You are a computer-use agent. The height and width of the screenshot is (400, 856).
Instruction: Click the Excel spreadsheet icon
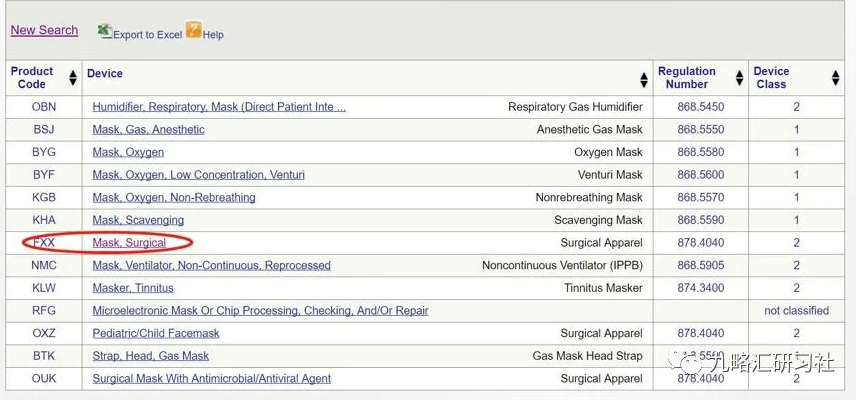pyautogui.click(x=105, y=31)
